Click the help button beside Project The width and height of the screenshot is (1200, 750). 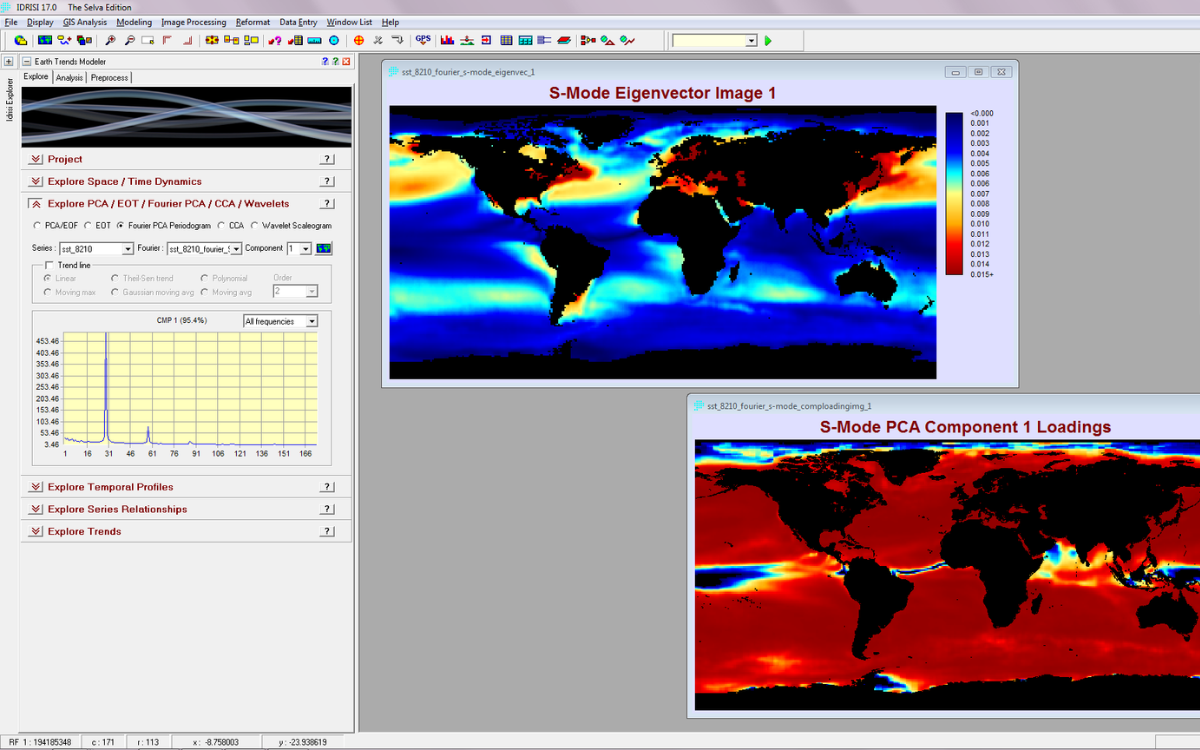(326, 159)
